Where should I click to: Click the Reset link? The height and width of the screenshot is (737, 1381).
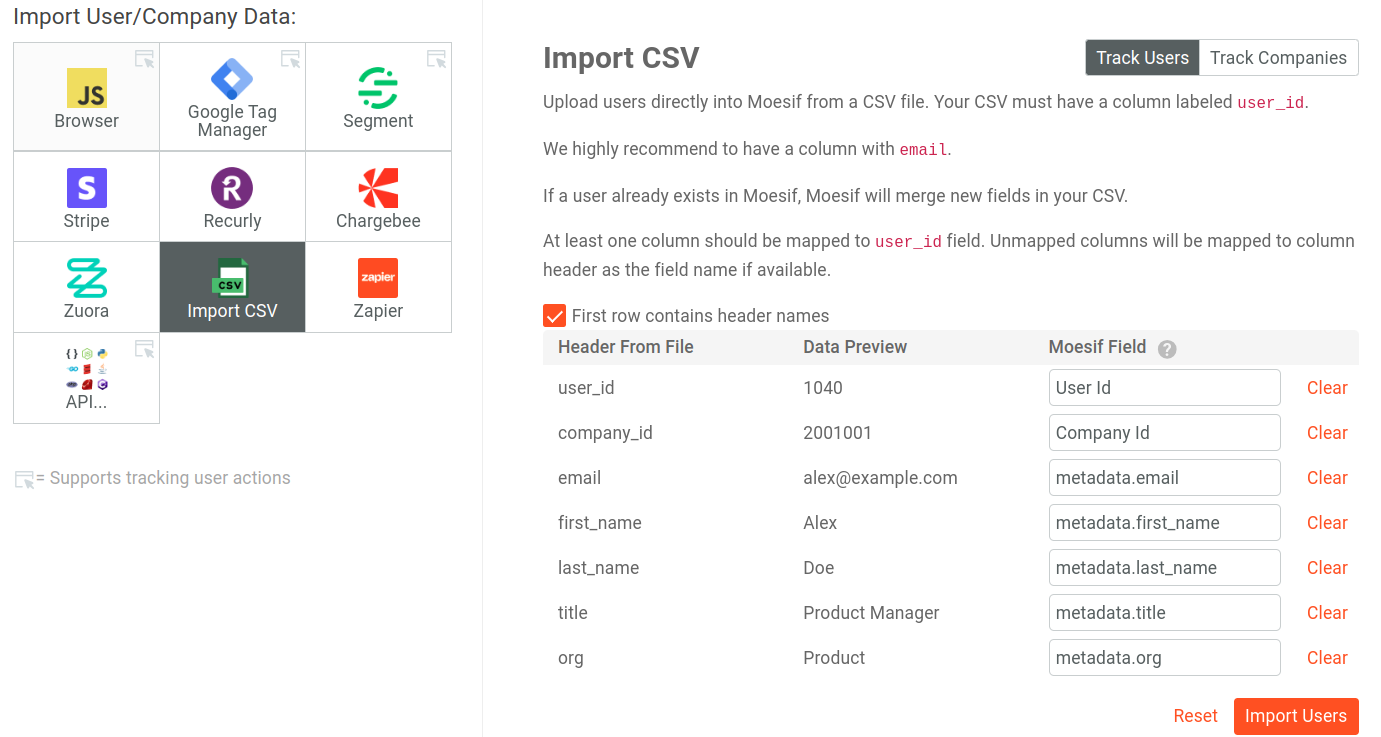pos(1195,716)
